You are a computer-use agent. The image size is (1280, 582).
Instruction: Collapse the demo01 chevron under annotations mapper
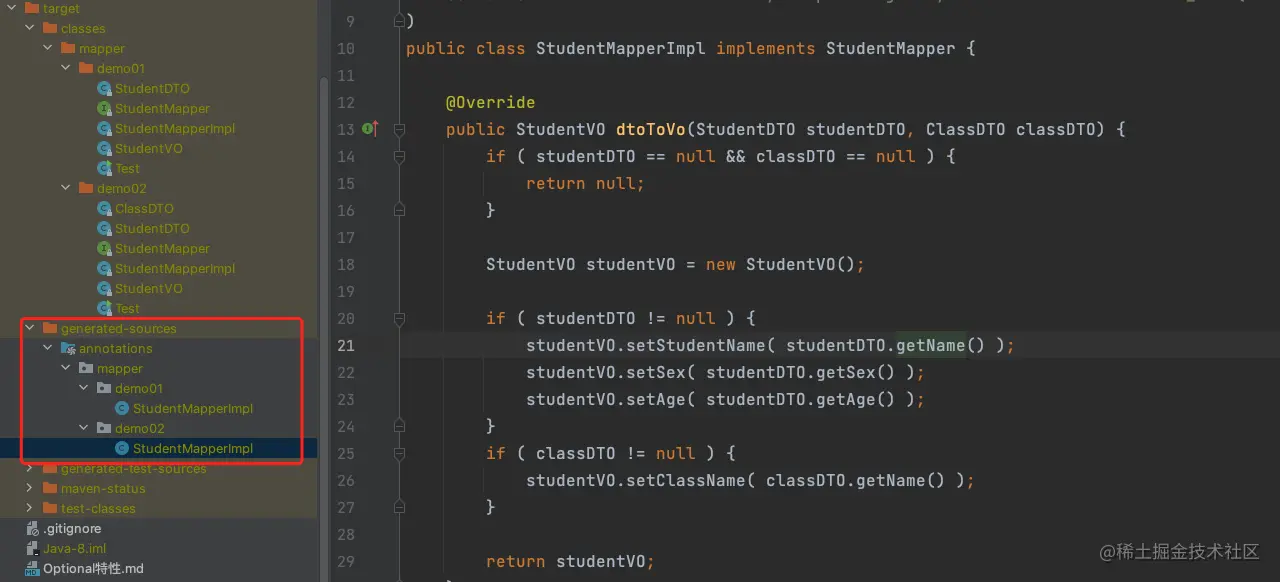click(84, 388)
